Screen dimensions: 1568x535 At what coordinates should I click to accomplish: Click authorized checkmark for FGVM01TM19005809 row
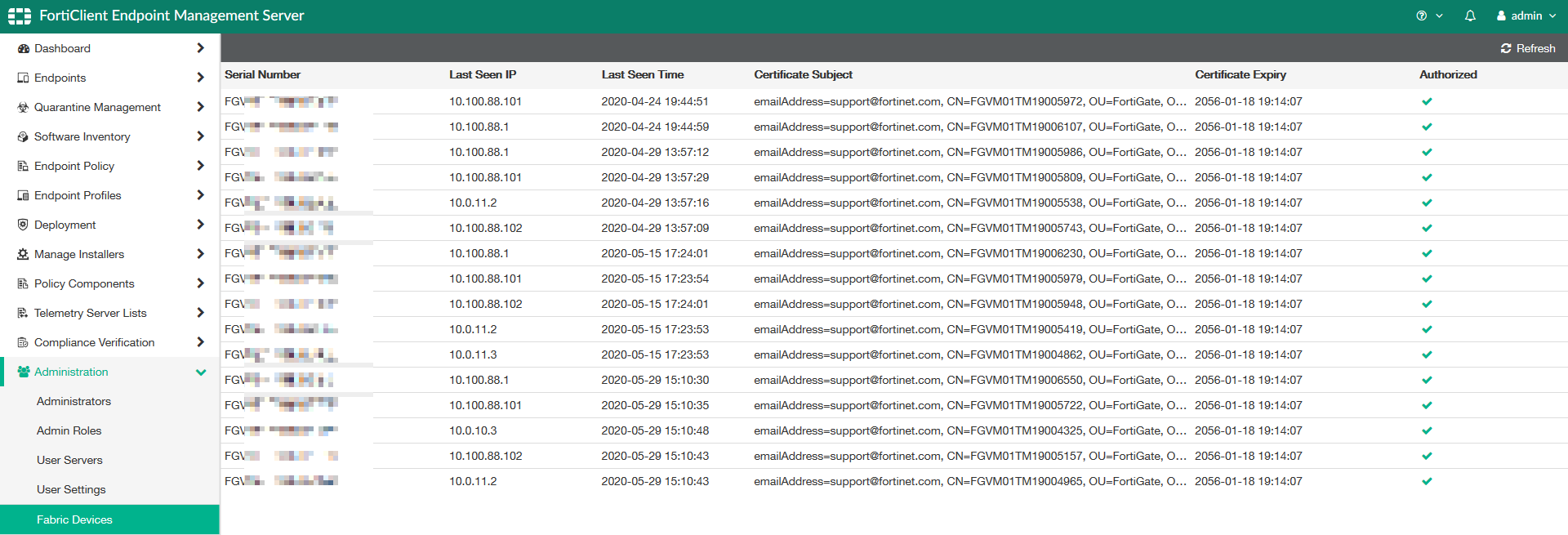click(1427, 177)
